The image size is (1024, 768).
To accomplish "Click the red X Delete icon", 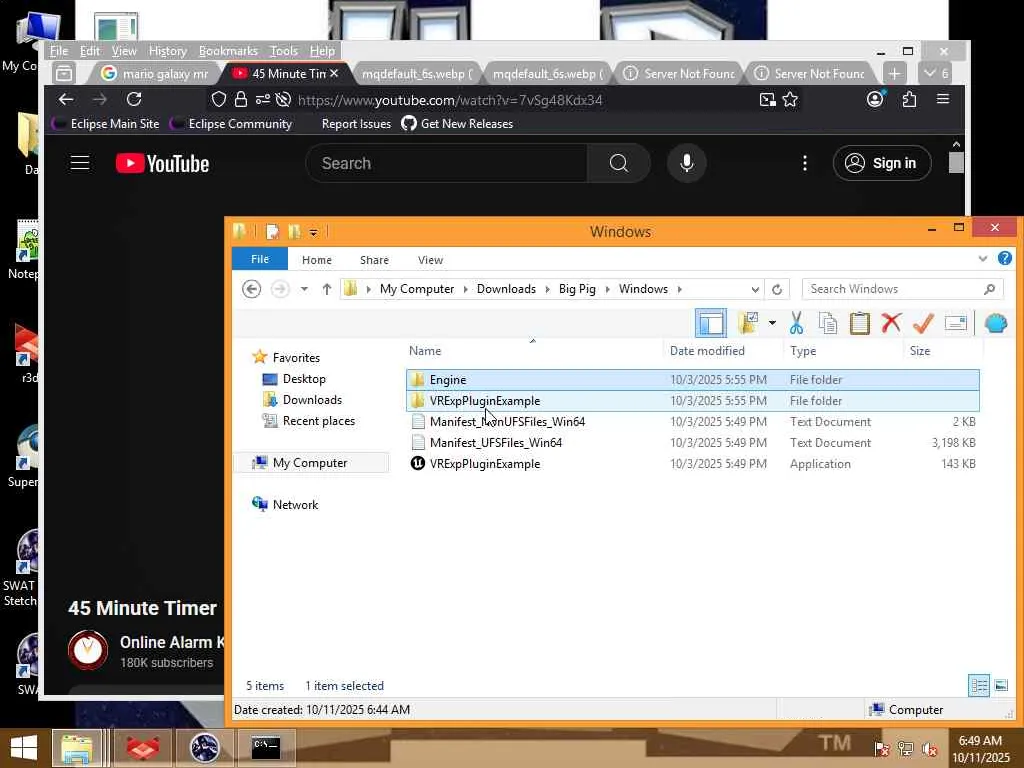I will coord(891,323).
